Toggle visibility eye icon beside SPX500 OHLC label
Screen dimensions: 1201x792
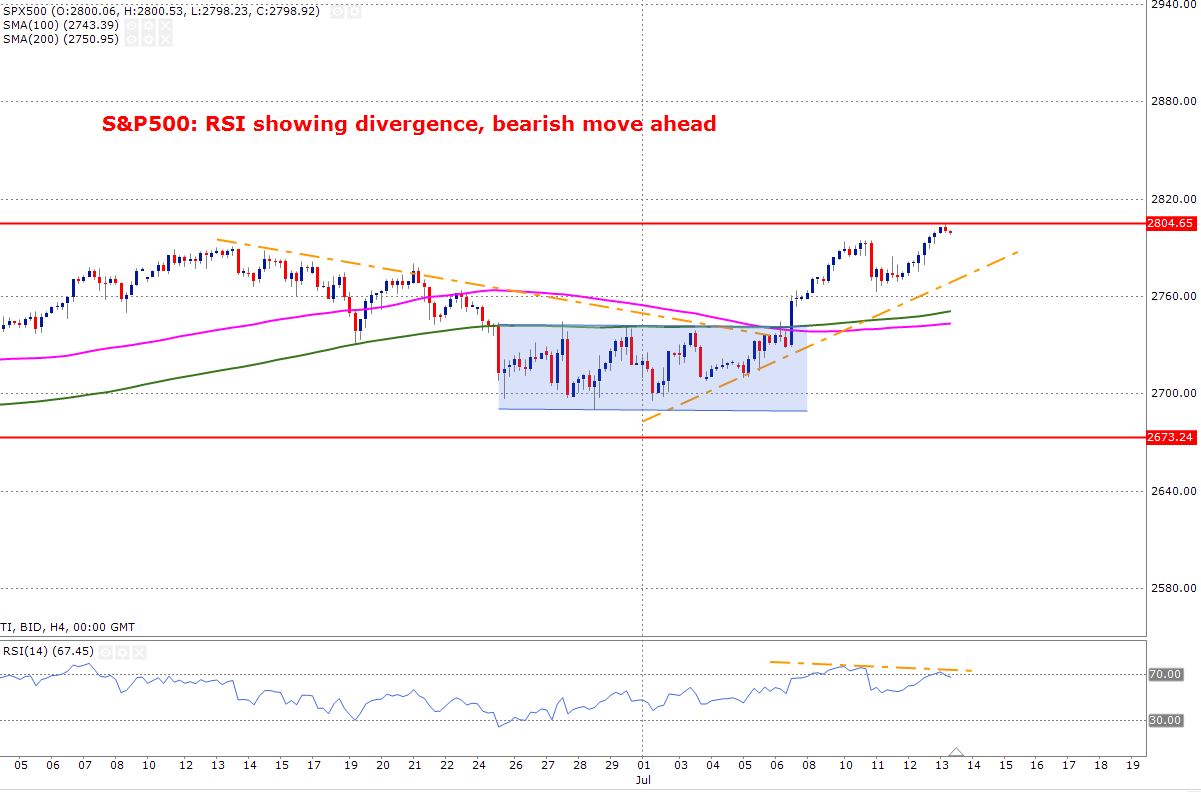(338, 12)
